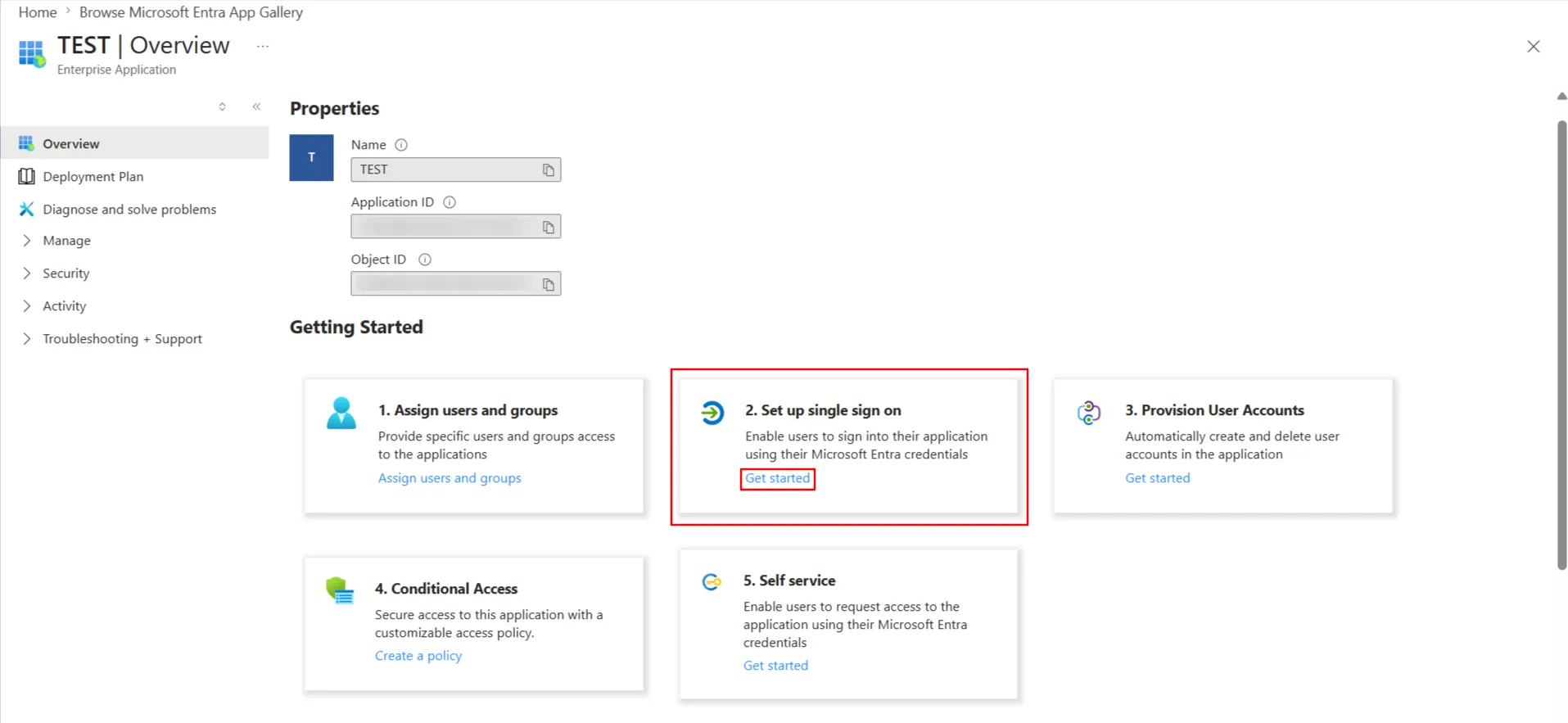The image size is (1568, 723).
Task: Click the '2. Set up single sign on' heading
Action: [823, 410]
